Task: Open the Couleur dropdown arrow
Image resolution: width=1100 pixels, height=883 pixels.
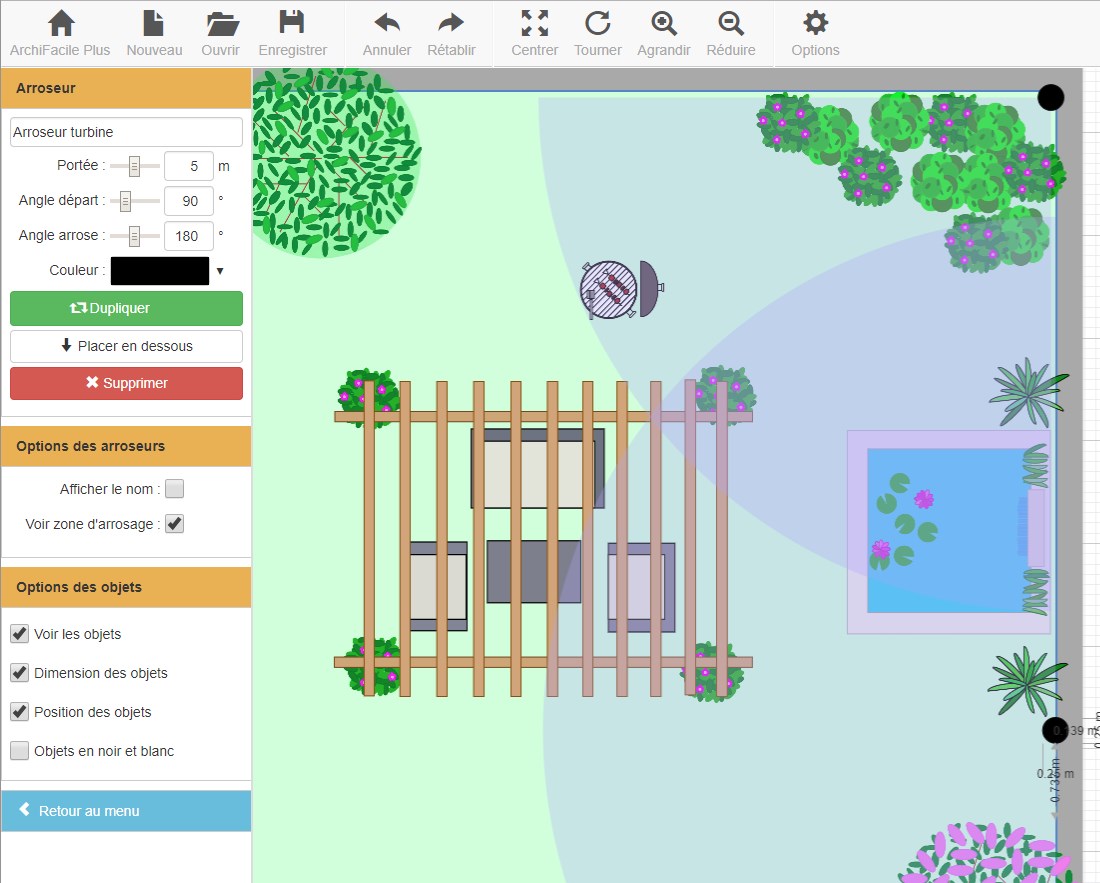Action: pos(220,271)
